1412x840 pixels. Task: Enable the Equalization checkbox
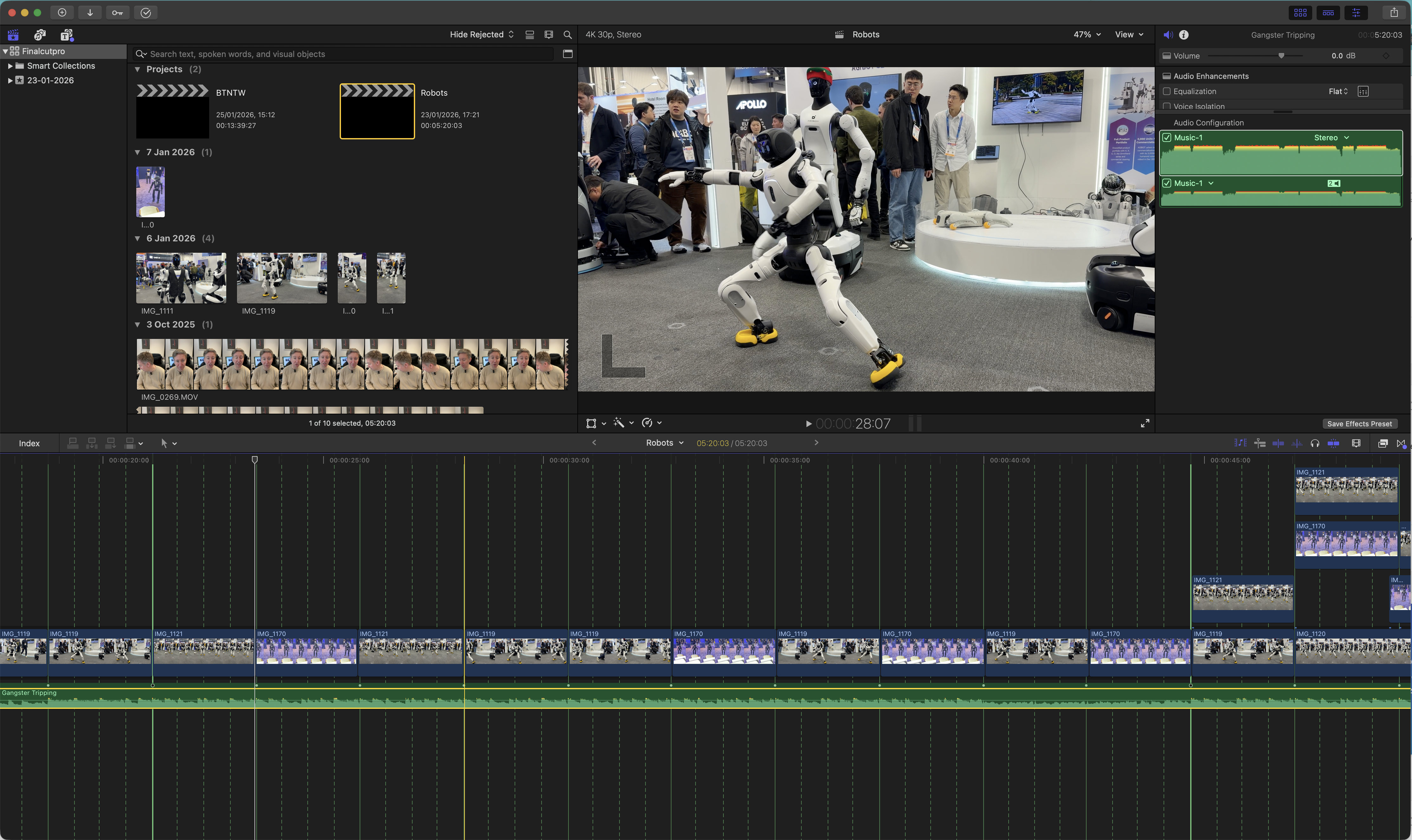[1167, 91]
